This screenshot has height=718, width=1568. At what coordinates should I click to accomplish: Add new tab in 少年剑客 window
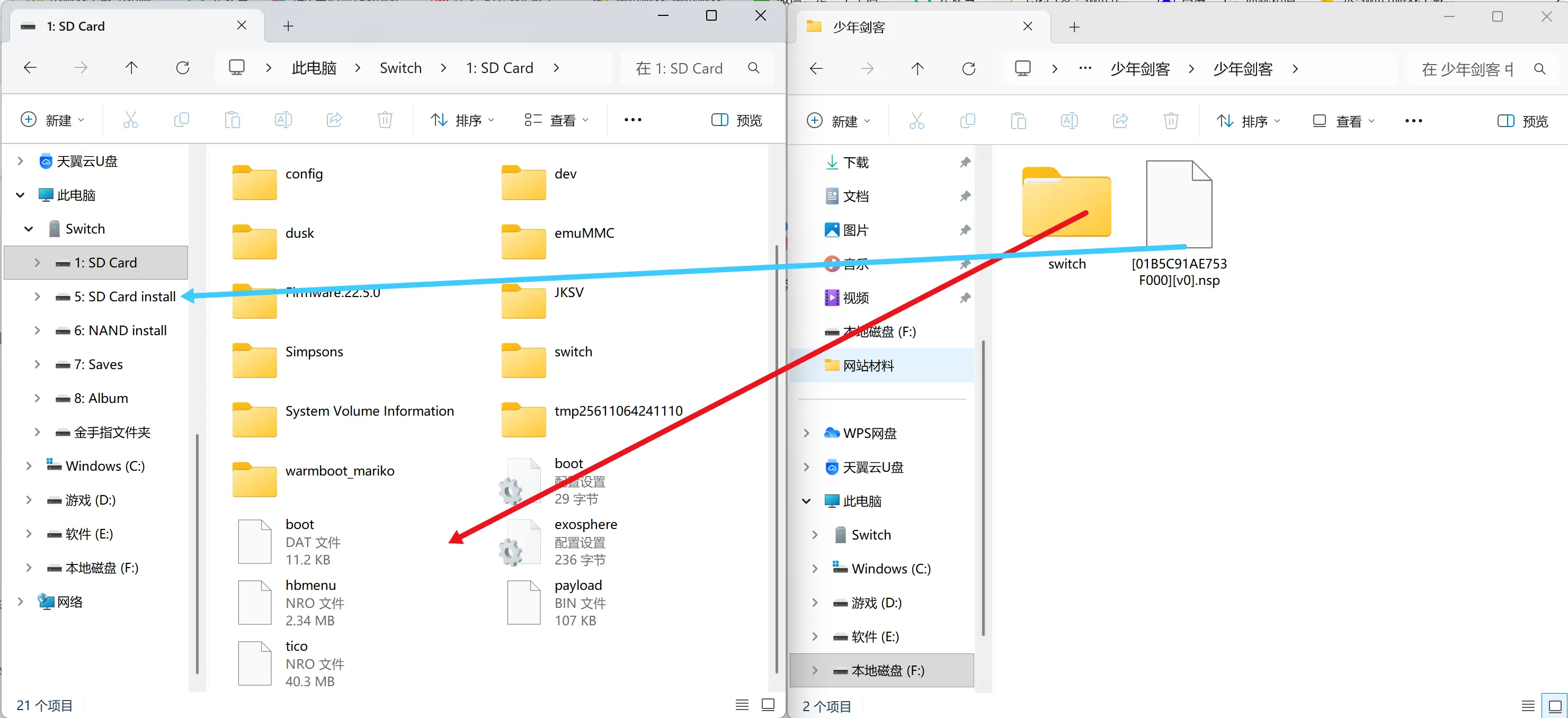point(1074,27)
